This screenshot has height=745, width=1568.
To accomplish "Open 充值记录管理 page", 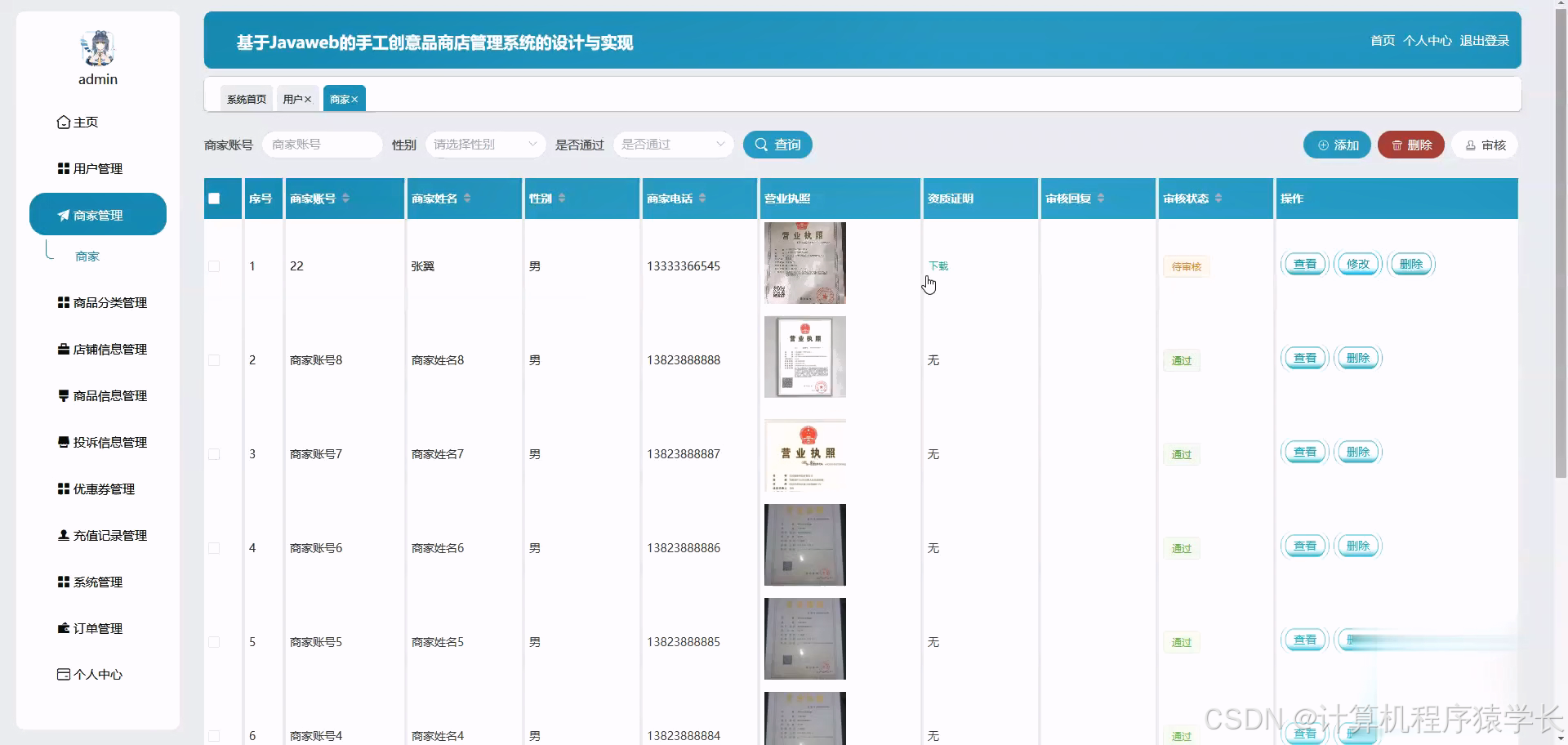I will tap(108, 535).
